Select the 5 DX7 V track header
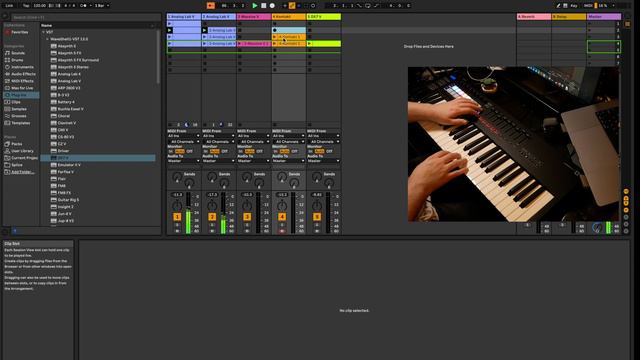The height and width of the screenshot is (360, 640). coord(324,17)
